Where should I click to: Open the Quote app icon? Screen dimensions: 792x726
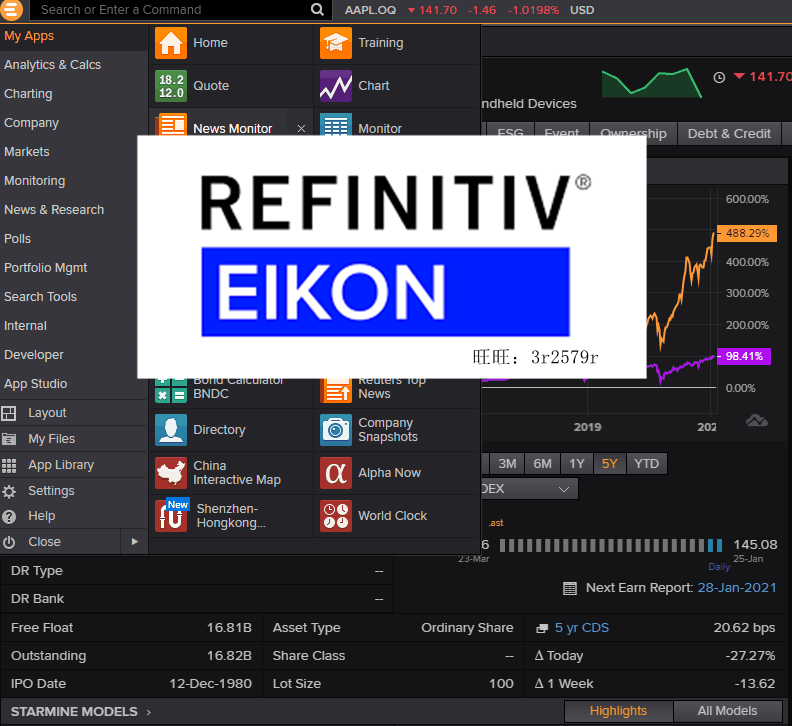(171, 86)
